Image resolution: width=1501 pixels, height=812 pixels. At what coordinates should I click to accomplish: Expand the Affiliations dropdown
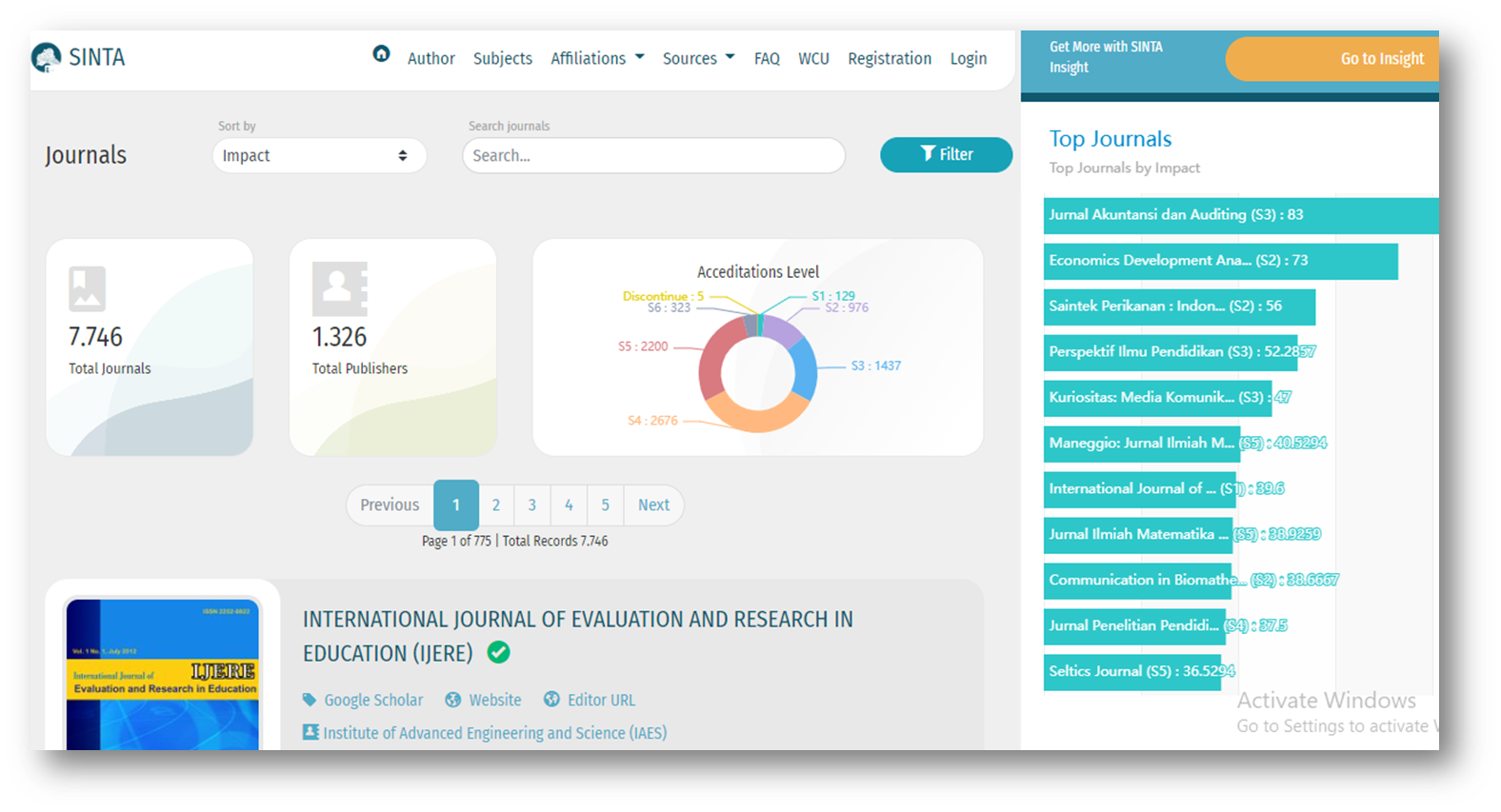597,58
